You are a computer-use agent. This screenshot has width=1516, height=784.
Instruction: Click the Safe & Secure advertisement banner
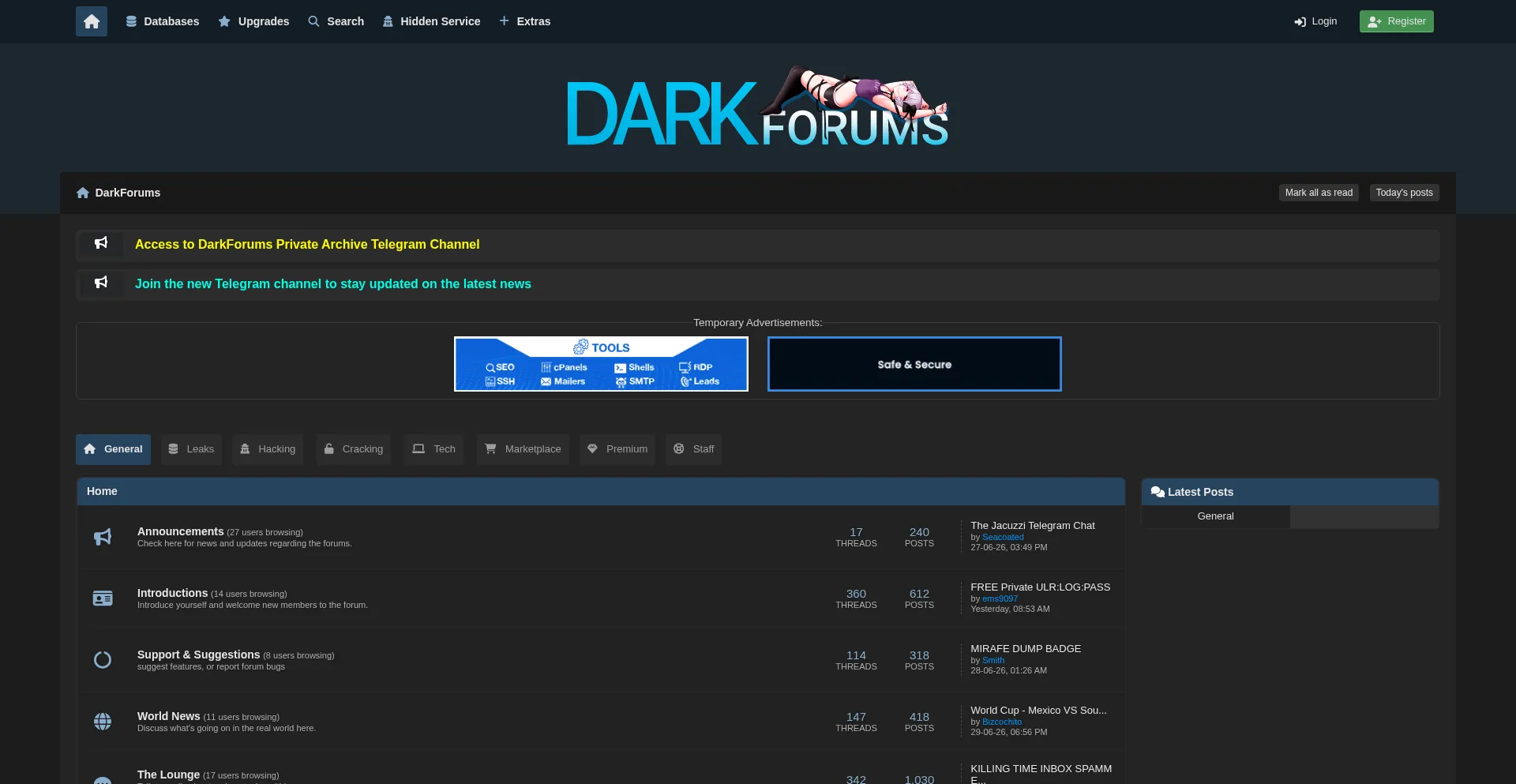[x=914, y=364]
